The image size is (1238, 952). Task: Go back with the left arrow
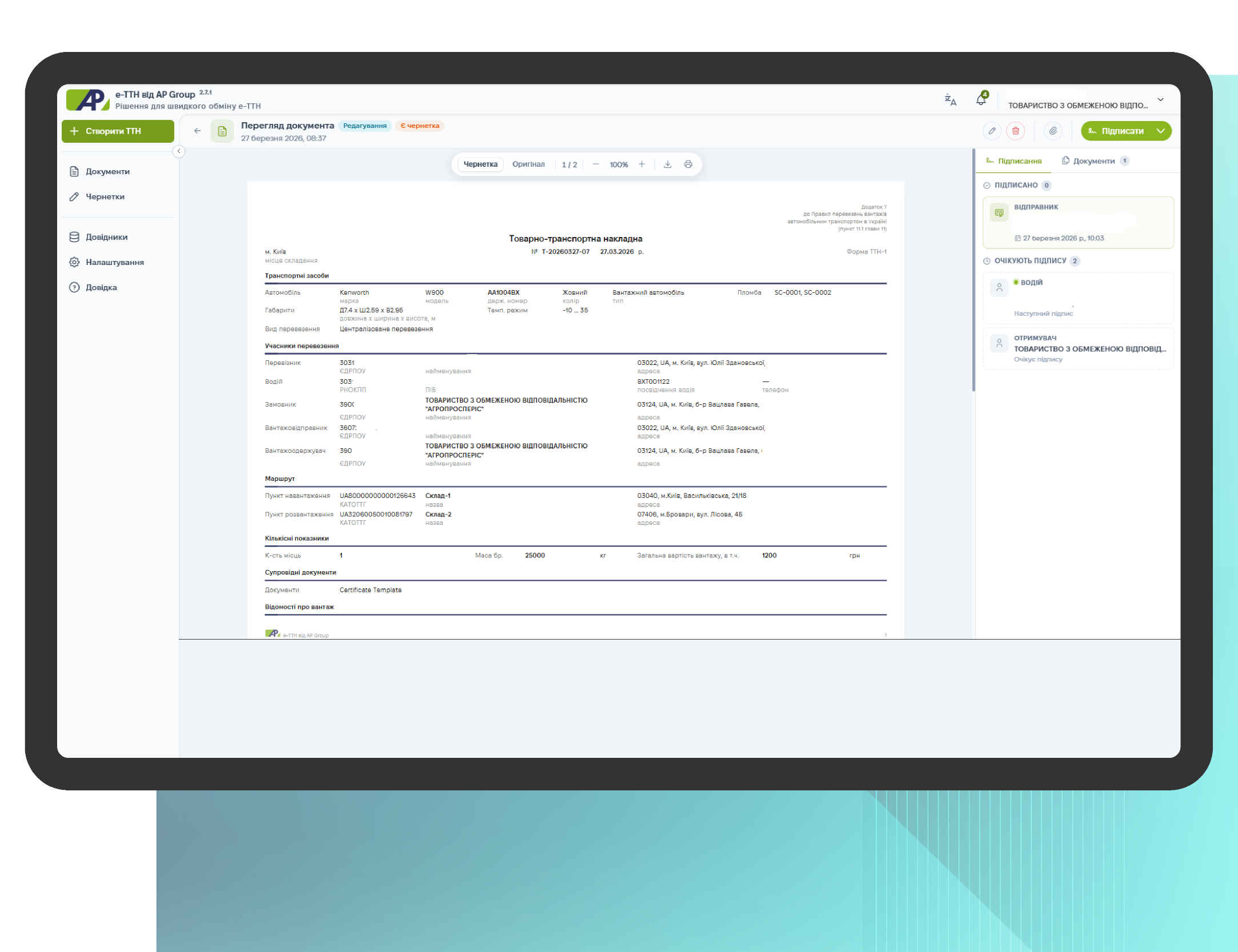(x=197, y=131)
